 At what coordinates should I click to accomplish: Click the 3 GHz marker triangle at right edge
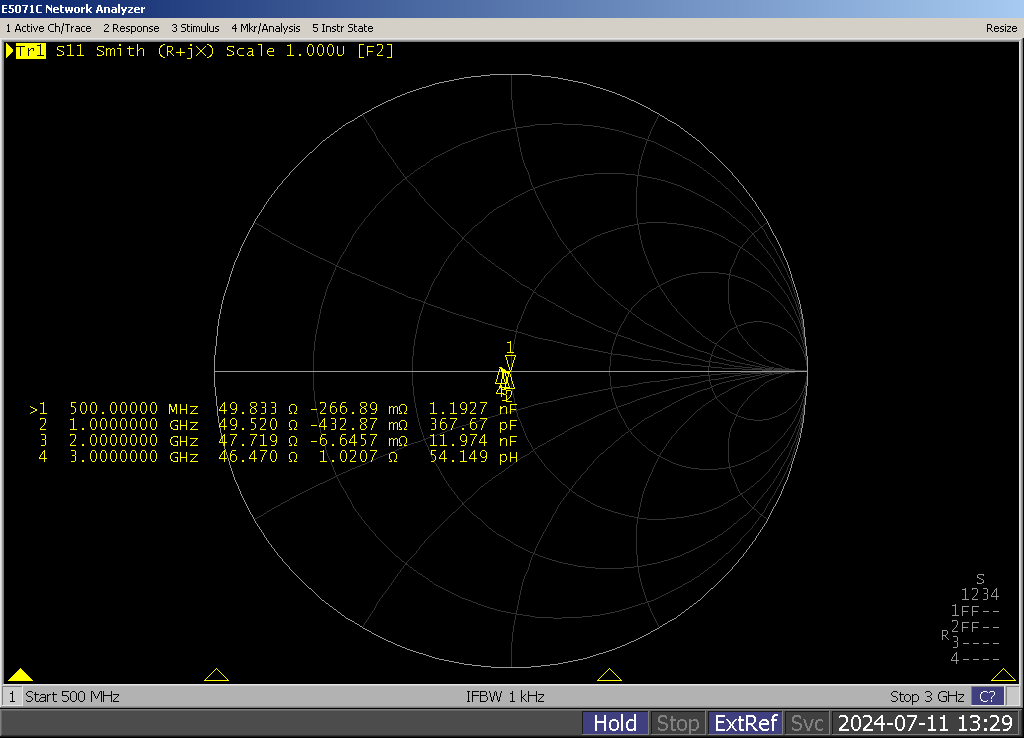coord(1003,675)
